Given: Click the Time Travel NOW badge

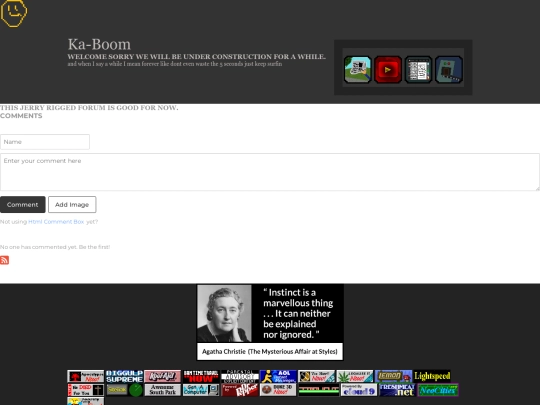Looking at the screenshot, I should coord(201,376).
